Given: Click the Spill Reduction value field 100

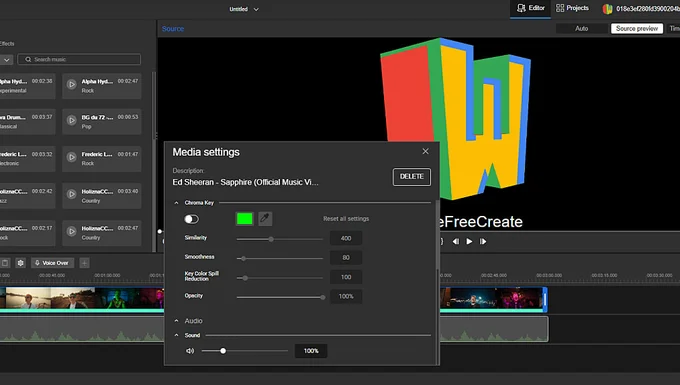Looking at the screenshot, I should pyautogui.click(x=346, y=277).
